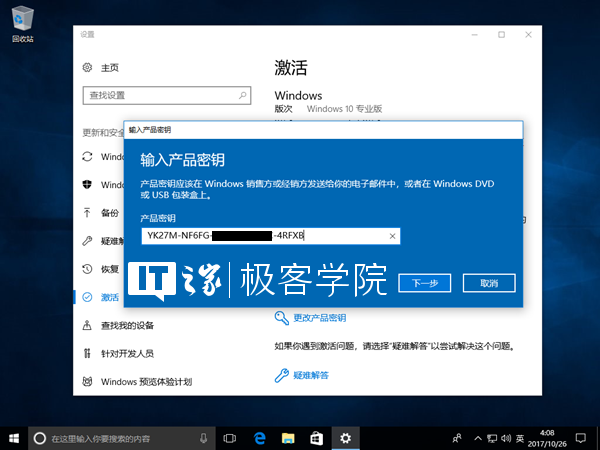
Task: Click the Windows Defender shield icon
Action: click(x=87, y=185)
